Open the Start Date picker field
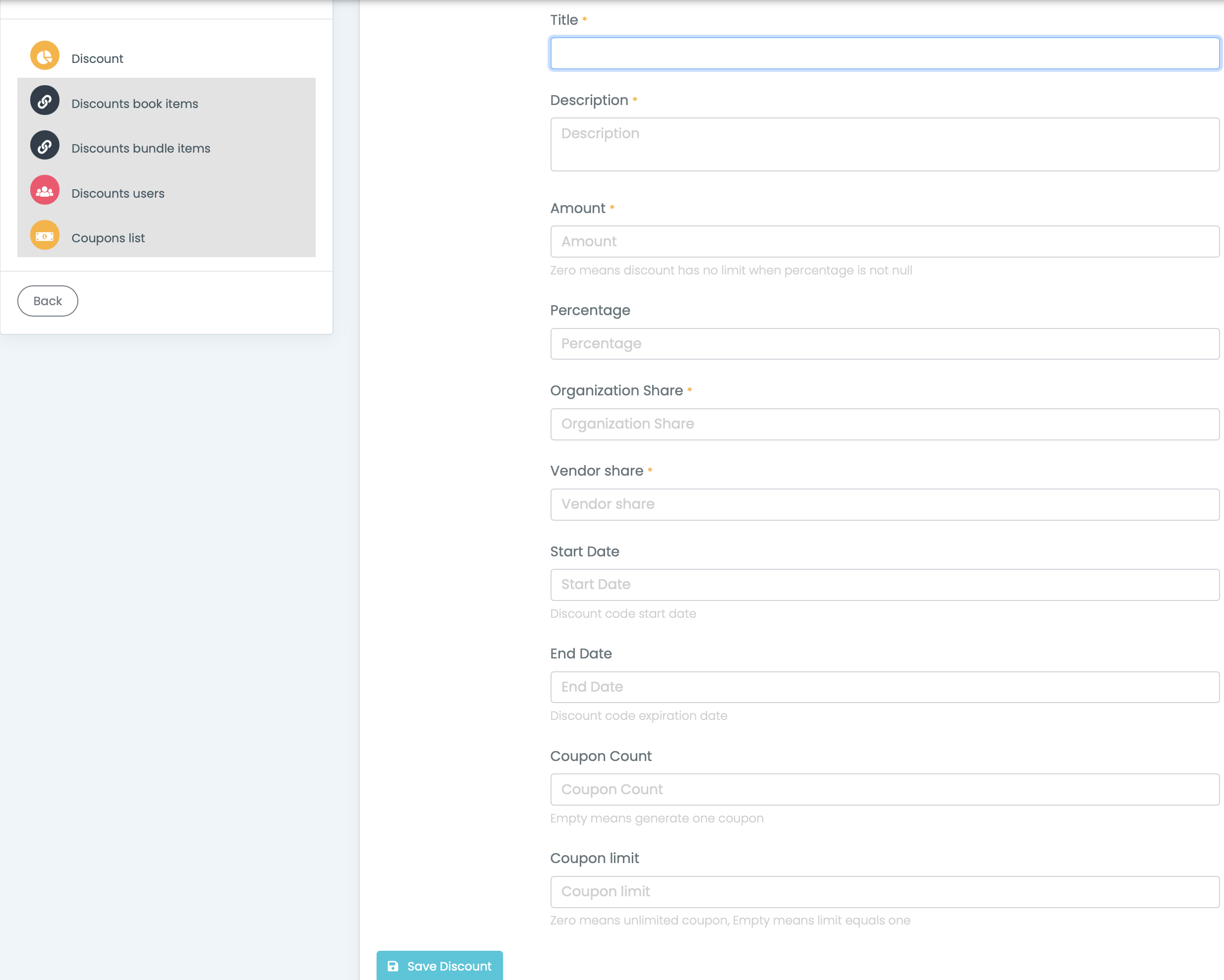 (x=884, y=585)
